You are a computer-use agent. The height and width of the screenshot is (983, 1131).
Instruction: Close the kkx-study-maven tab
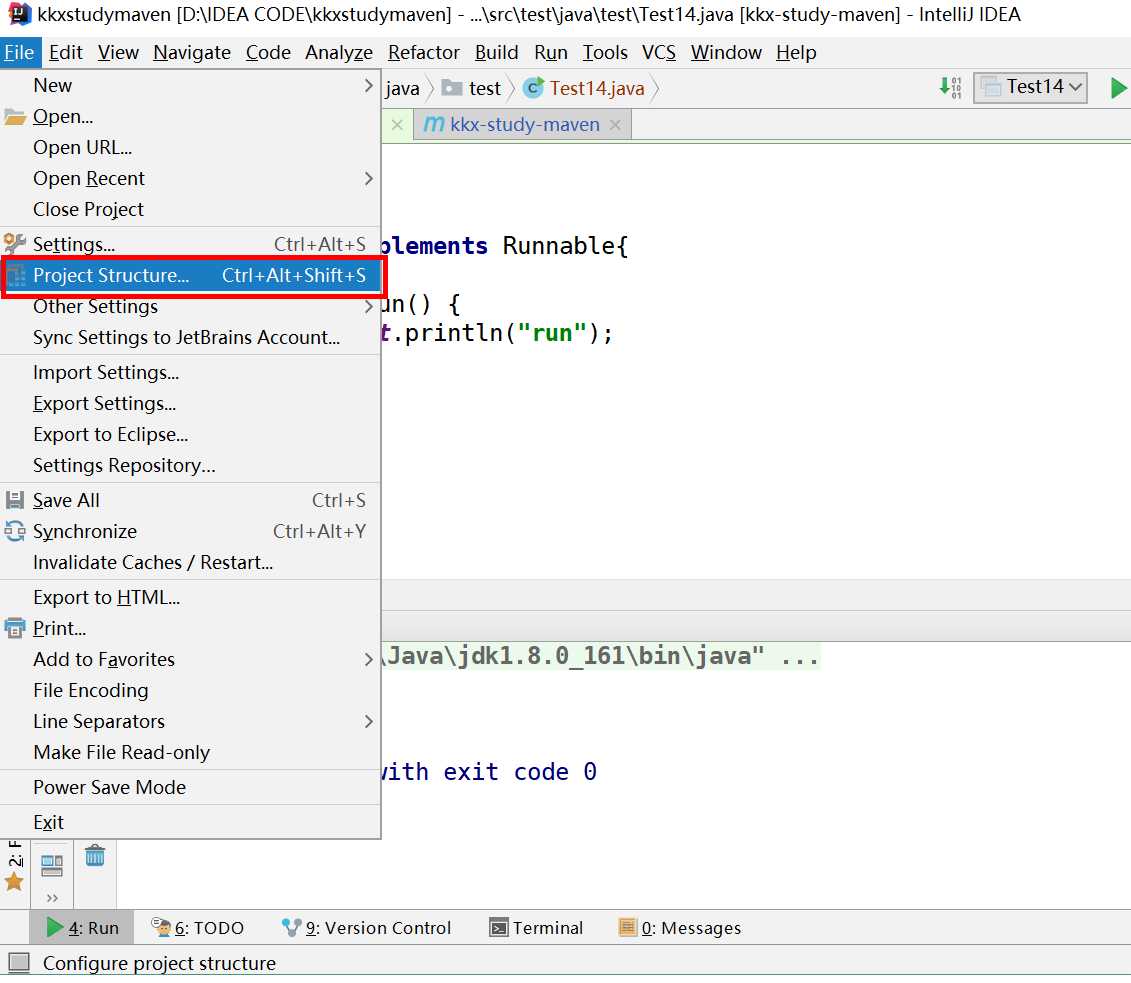615,125
